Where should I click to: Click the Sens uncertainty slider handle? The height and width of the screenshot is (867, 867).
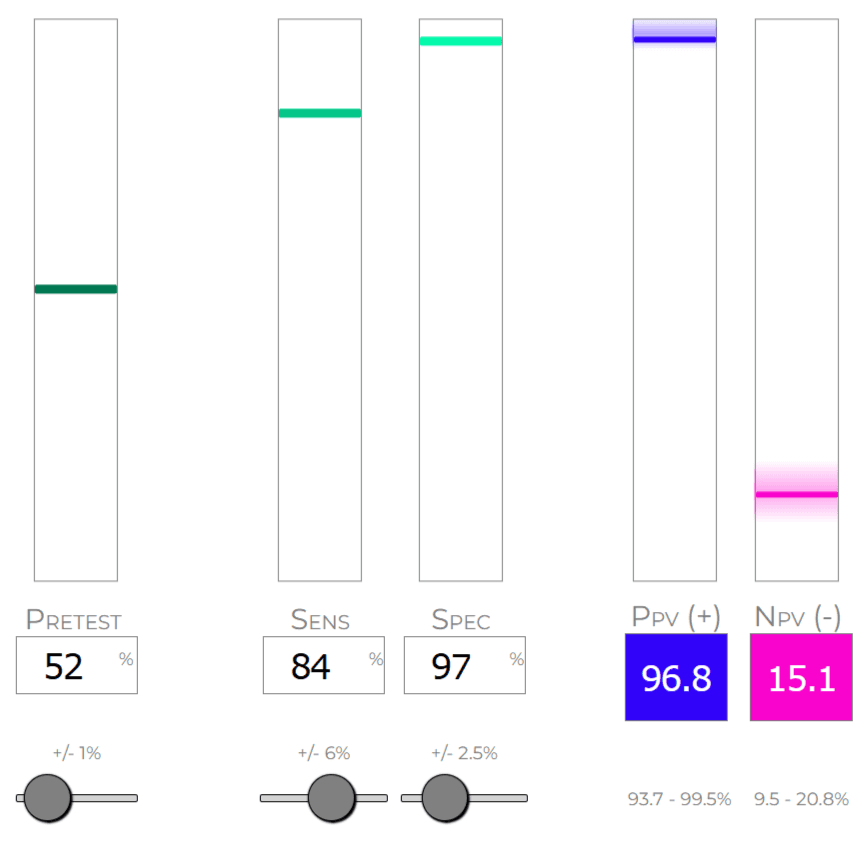(332, 797)
